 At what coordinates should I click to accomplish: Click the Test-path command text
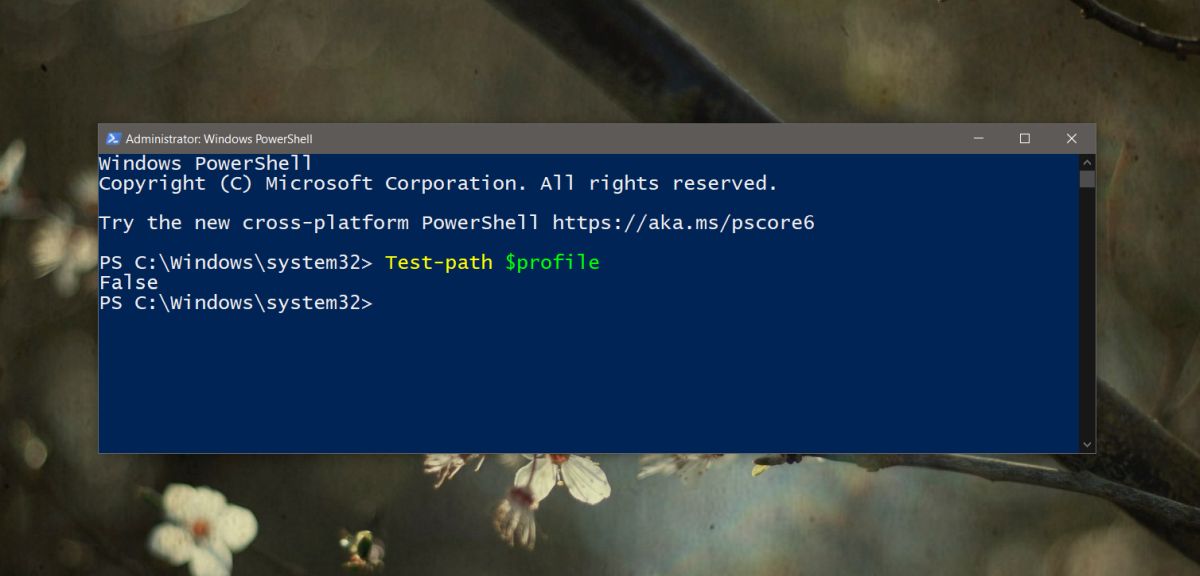coord(438,263)
